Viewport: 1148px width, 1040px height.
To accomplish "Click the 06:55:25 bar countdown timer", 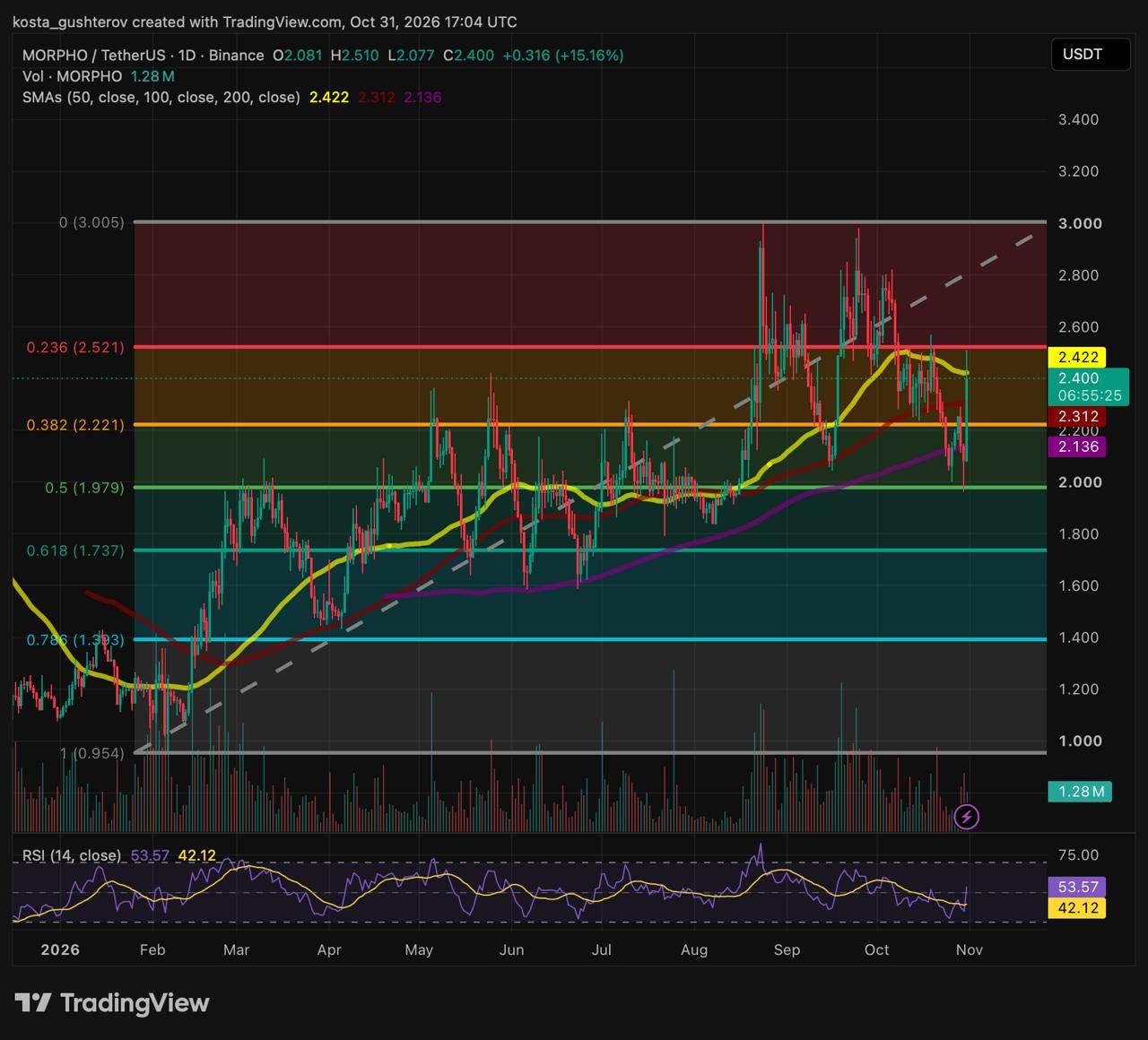I will click(1089, 395).
